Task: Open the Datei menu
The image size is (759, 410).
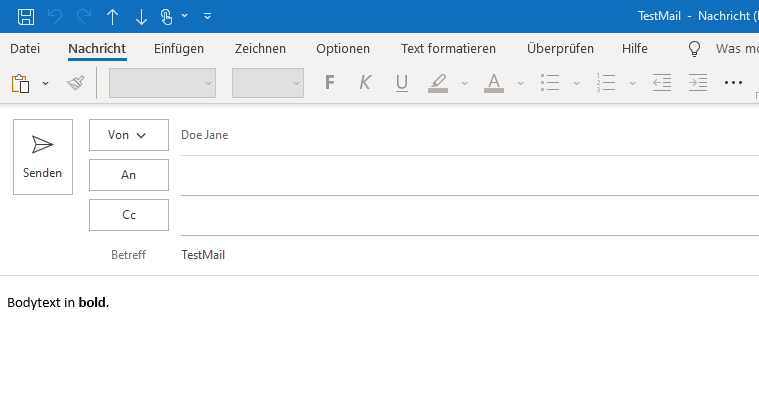Action: 25,49
